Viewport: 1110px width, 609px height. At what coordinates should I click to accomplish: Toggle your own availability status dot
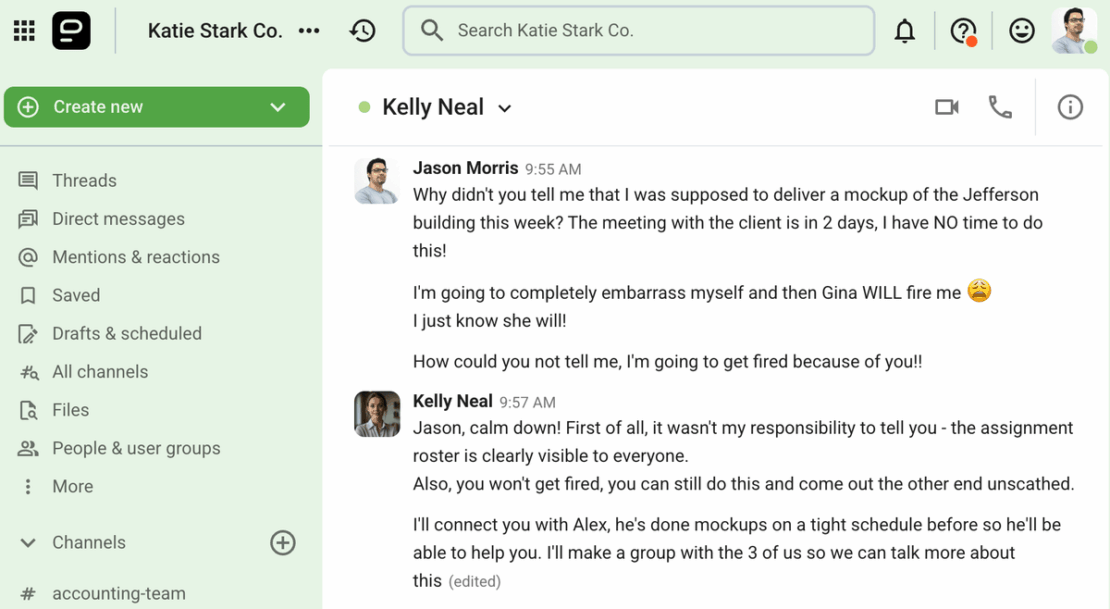[1093, 45]
